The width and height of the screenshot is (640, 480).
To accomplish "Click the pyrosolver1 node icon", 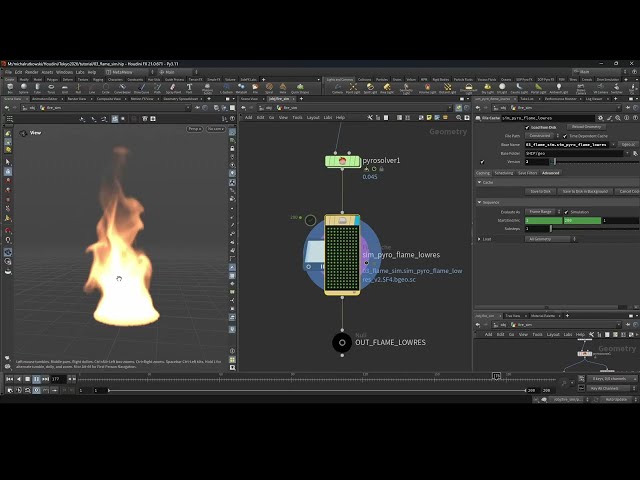I will click(x=342, y=161).
